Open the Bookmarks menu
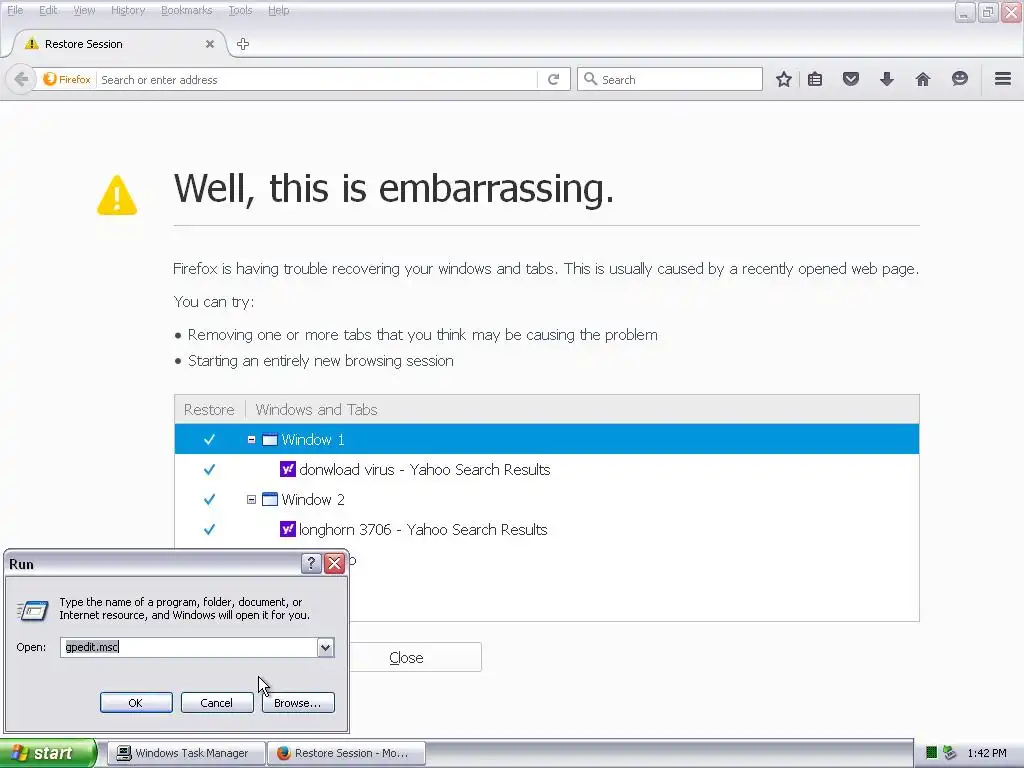 pyautogui.click(x=187, y=10)
